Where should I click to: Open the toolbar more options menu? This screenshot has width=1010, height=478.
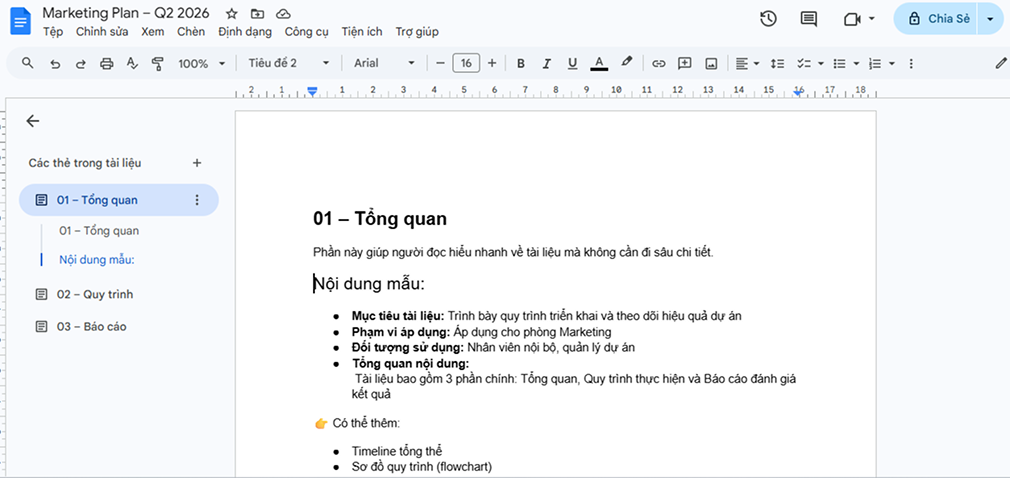coord(911,63)
